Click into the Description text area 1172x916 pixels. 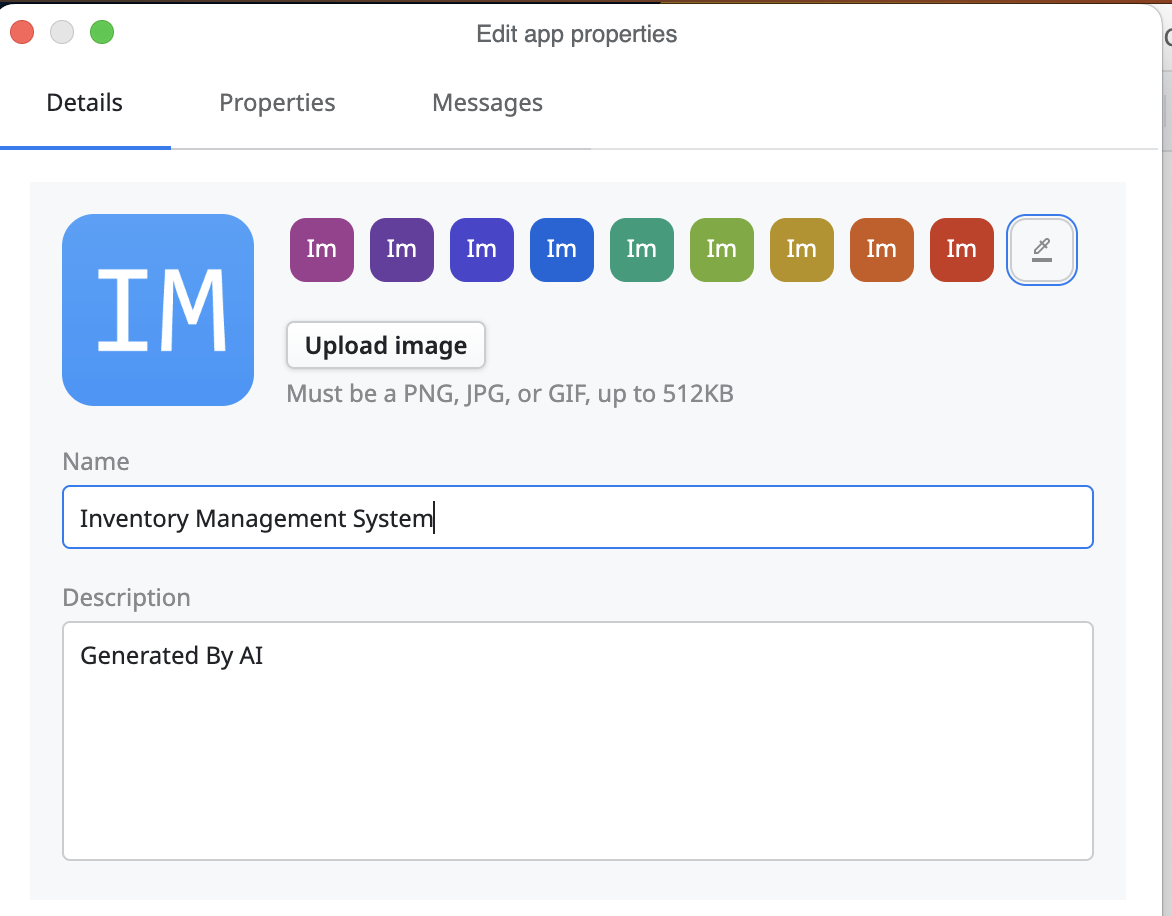[x=578, y=740]
